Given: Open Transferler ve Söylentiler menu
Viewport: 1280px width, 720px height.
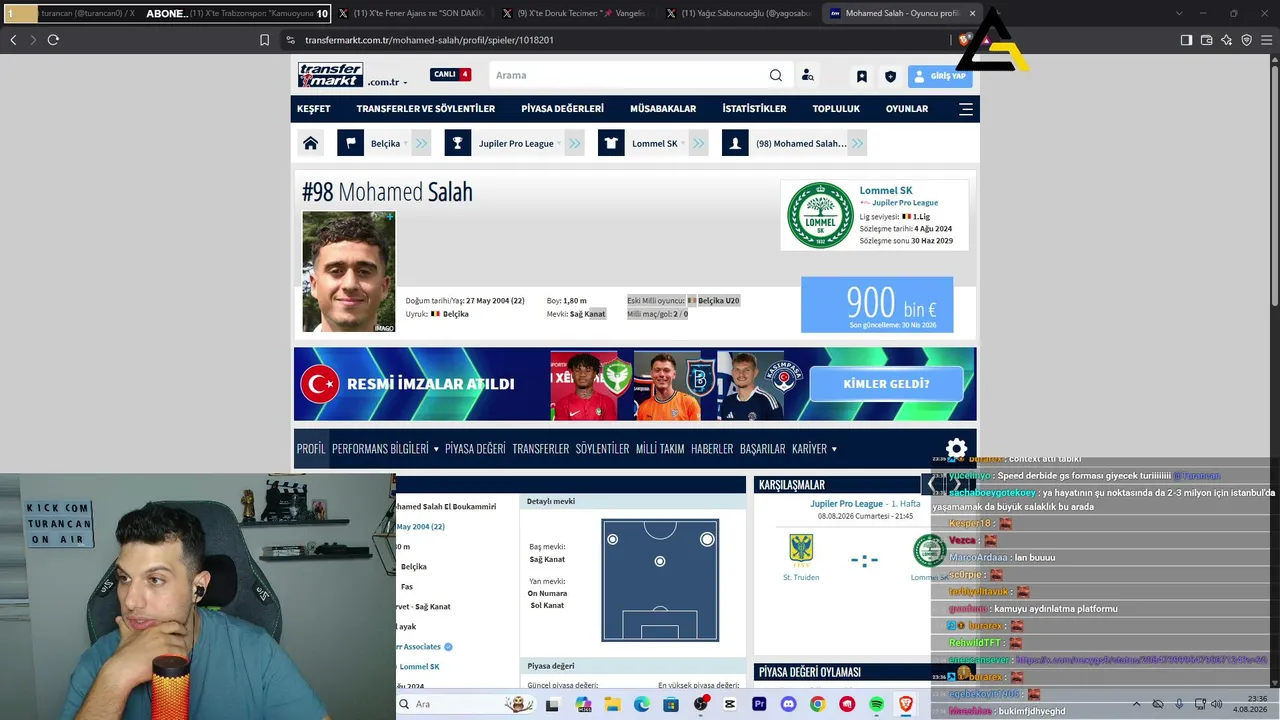Looking at the screenshot, I should coord(426,109).
